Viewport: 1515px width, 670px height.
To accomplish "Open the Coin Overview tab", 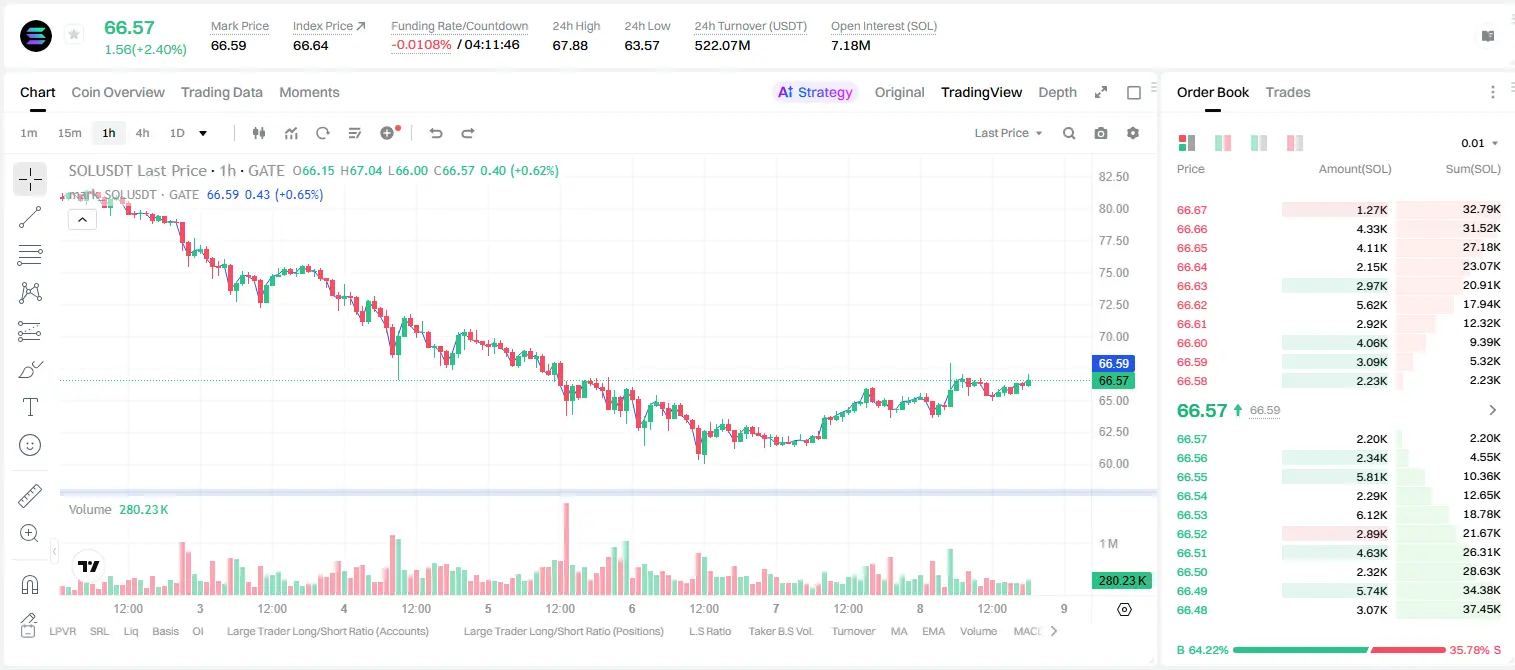I will pos(118,92).
